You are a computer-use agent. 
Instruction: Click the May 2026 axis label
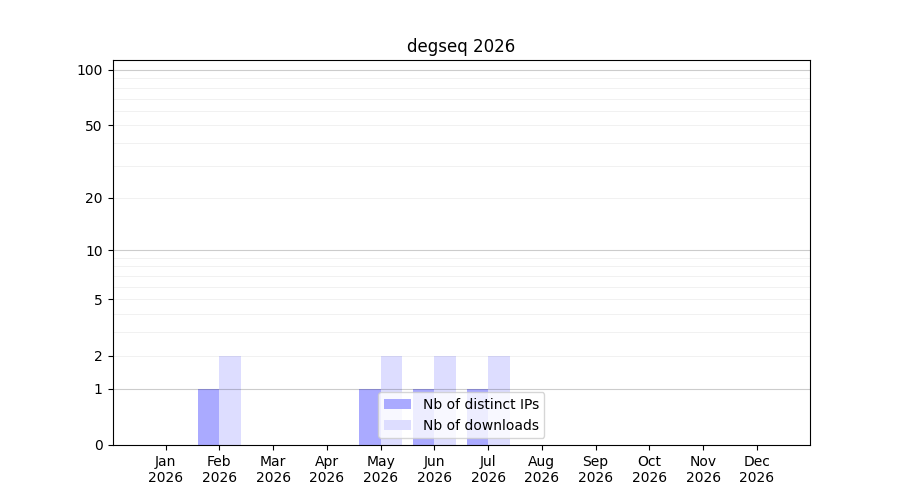tap(381, 469)
